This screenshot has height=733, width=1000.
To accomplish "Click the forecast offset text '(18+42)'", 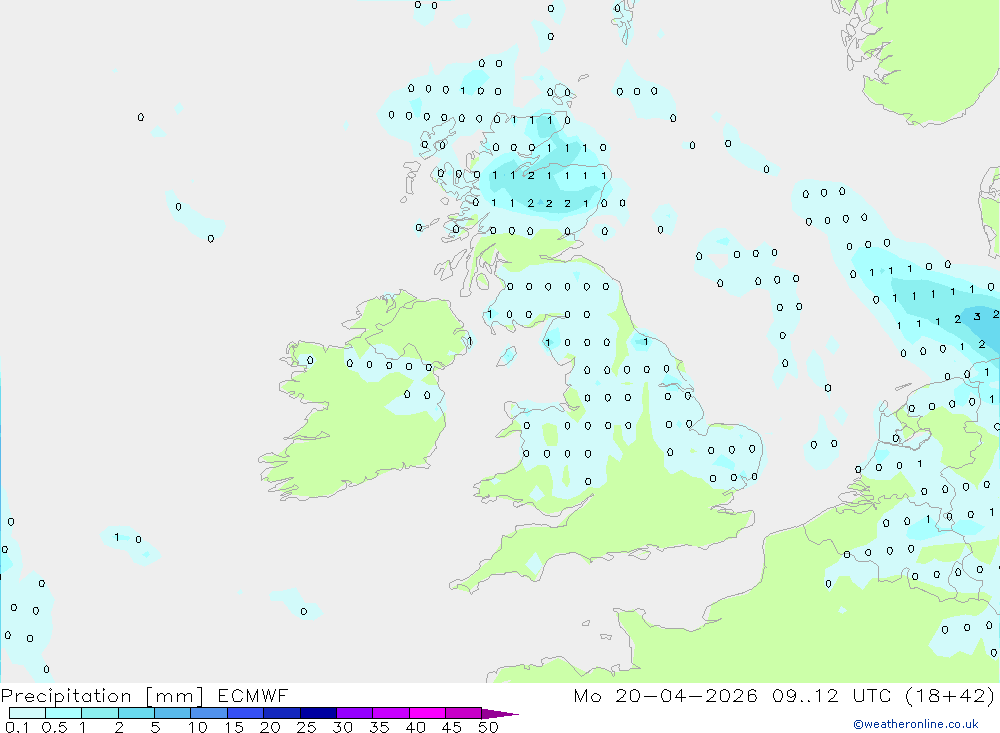I will pos(950,695).
